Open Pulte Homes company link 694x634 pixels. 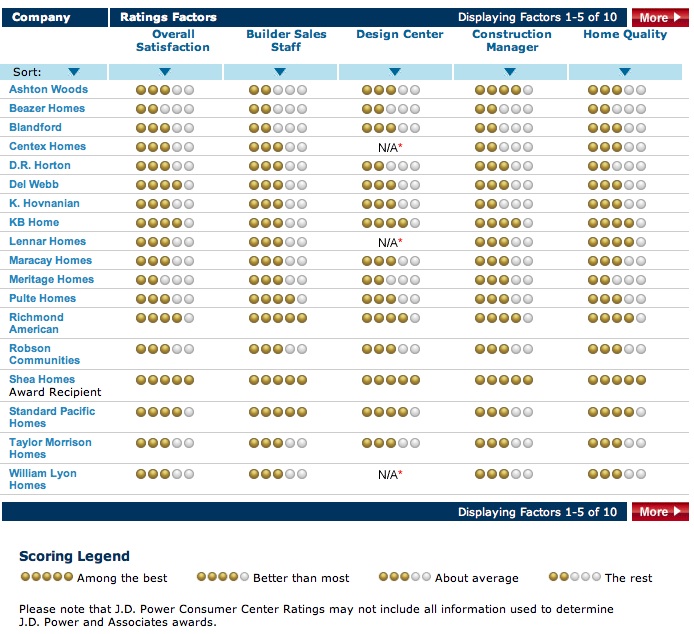pyautogui.click(x=42, y=298)
